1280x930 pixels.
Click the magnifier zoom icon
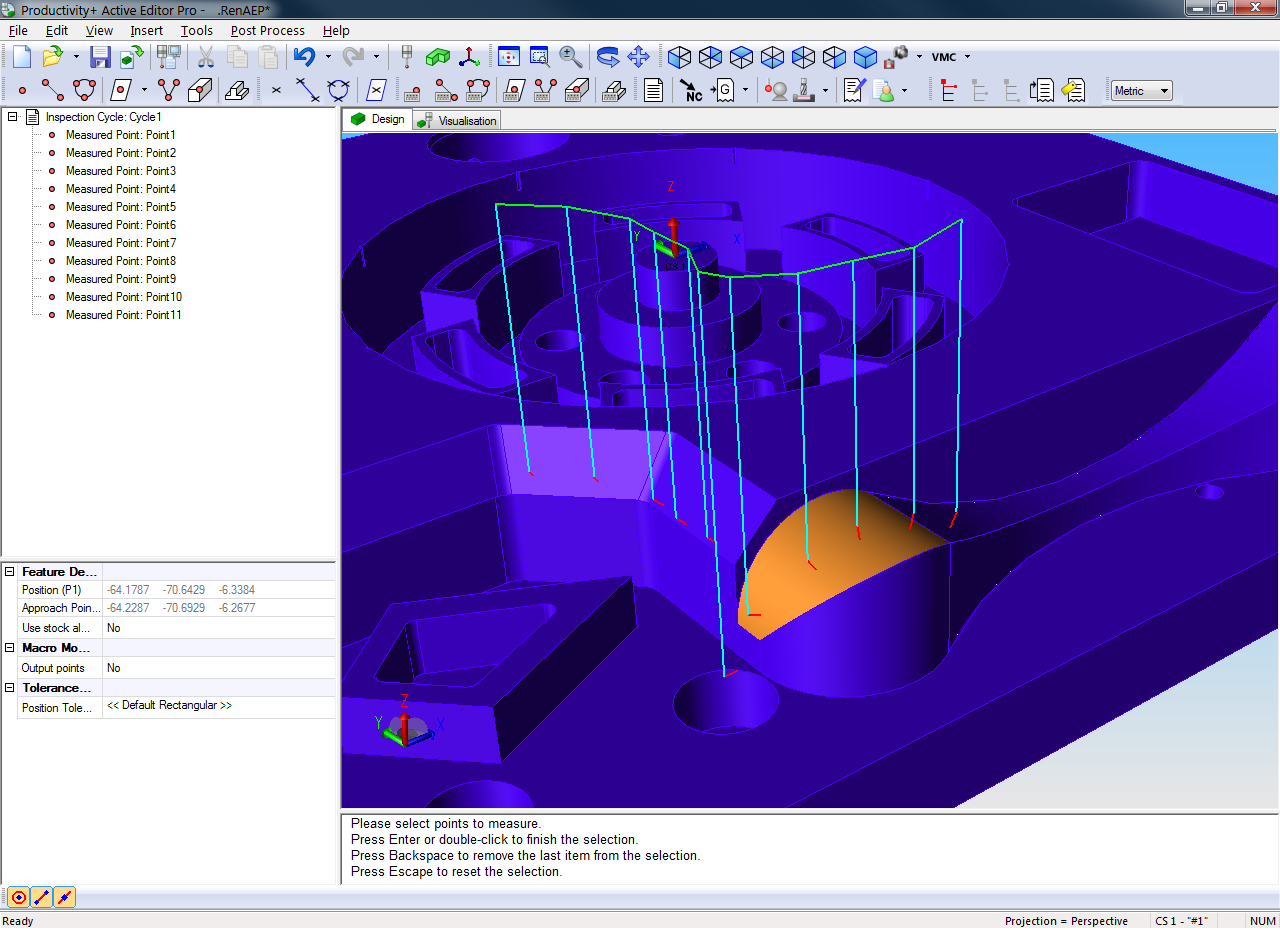point(571,57)
